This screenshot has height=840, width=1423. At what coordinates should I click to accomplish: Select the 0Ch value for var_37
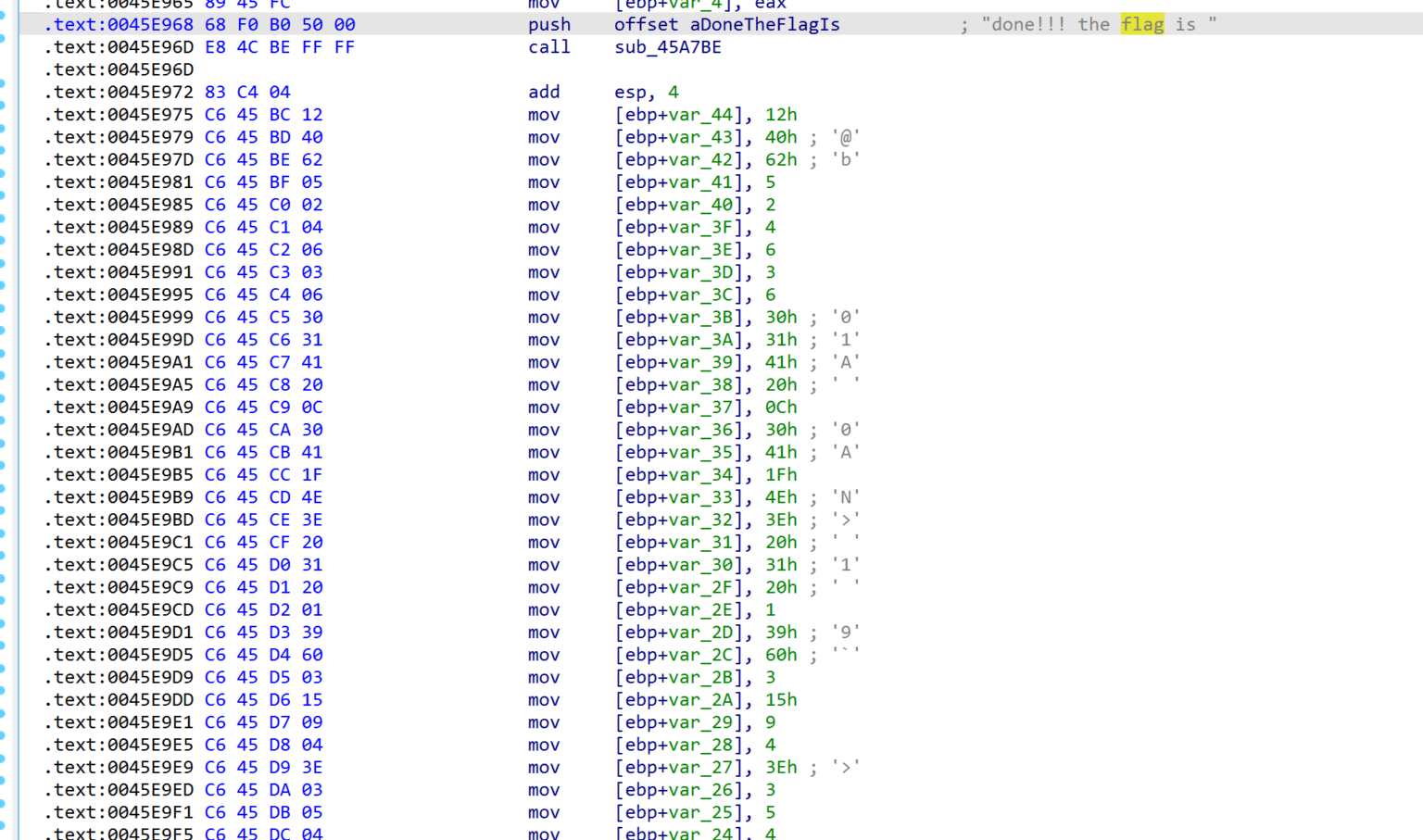click(x=781, y=407)
